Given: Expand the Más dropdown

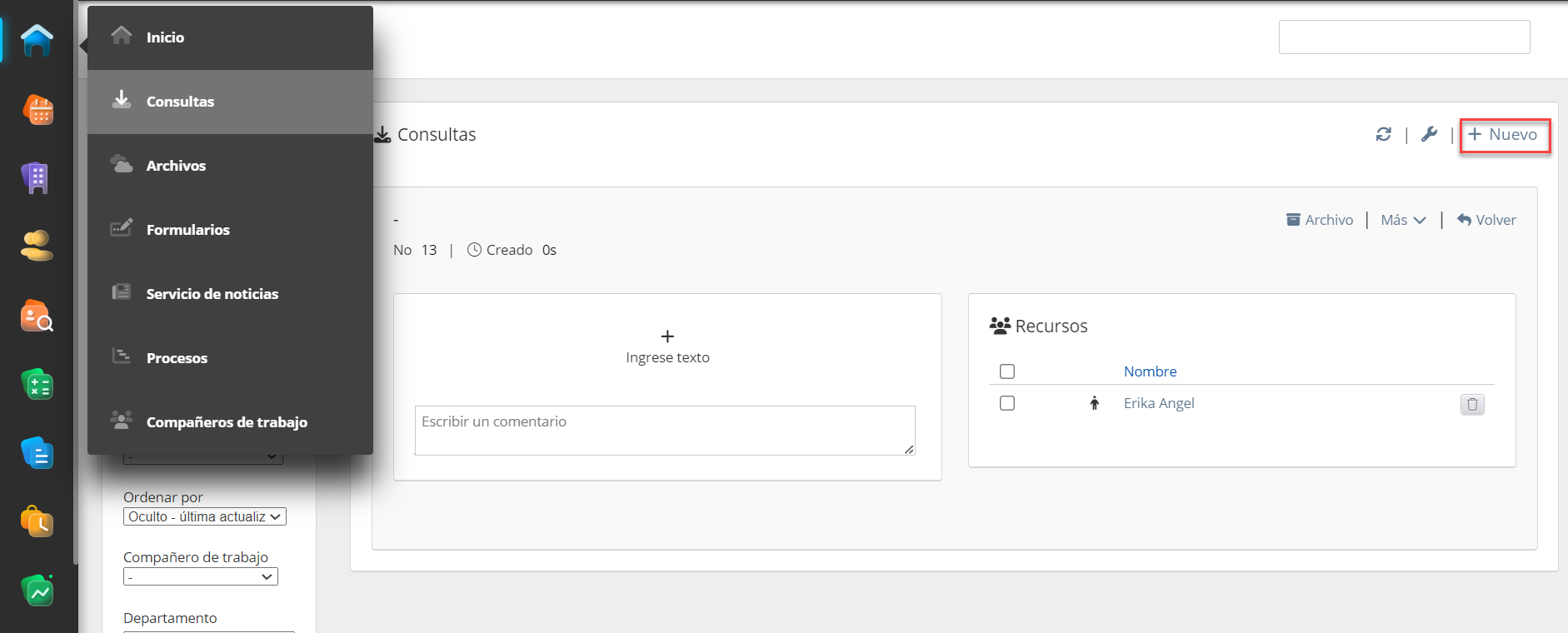Looking at the screenshot, I should click(1403, 220).
